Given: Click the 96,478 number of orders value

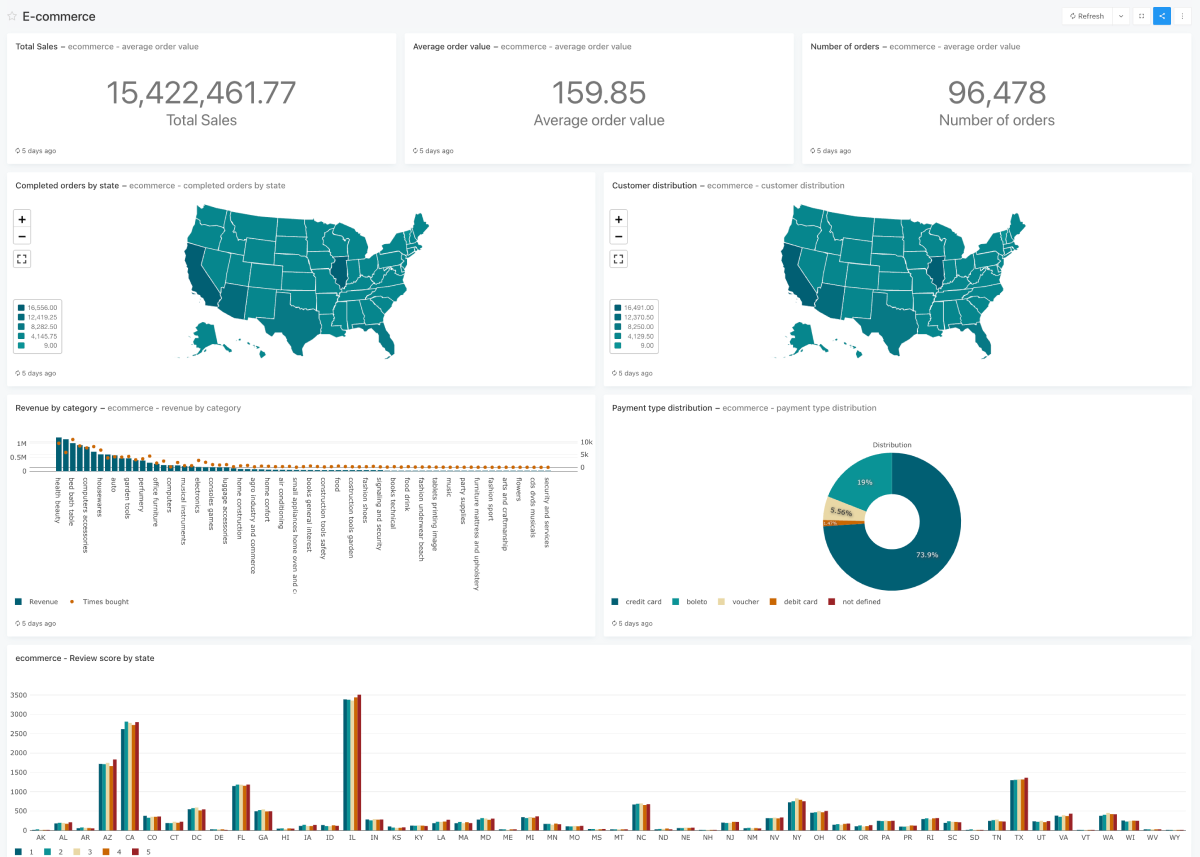Looking at the screenshot, I should pos(997,93).
